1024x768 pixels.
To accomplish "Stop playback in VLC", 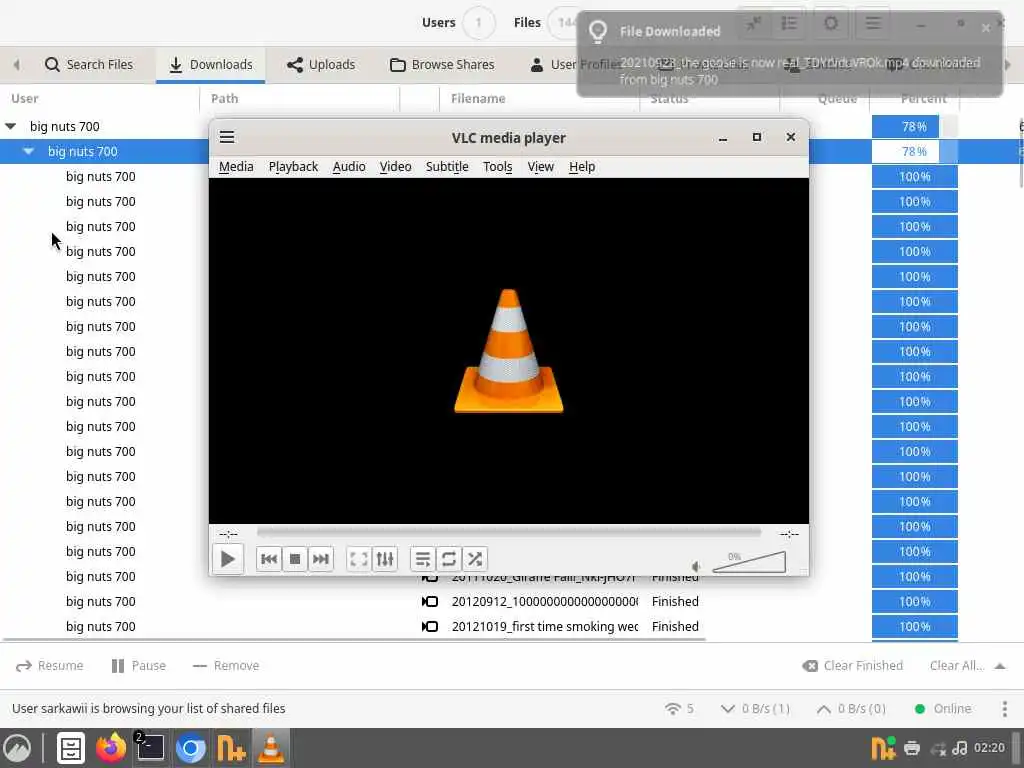I will click(295, 559).
